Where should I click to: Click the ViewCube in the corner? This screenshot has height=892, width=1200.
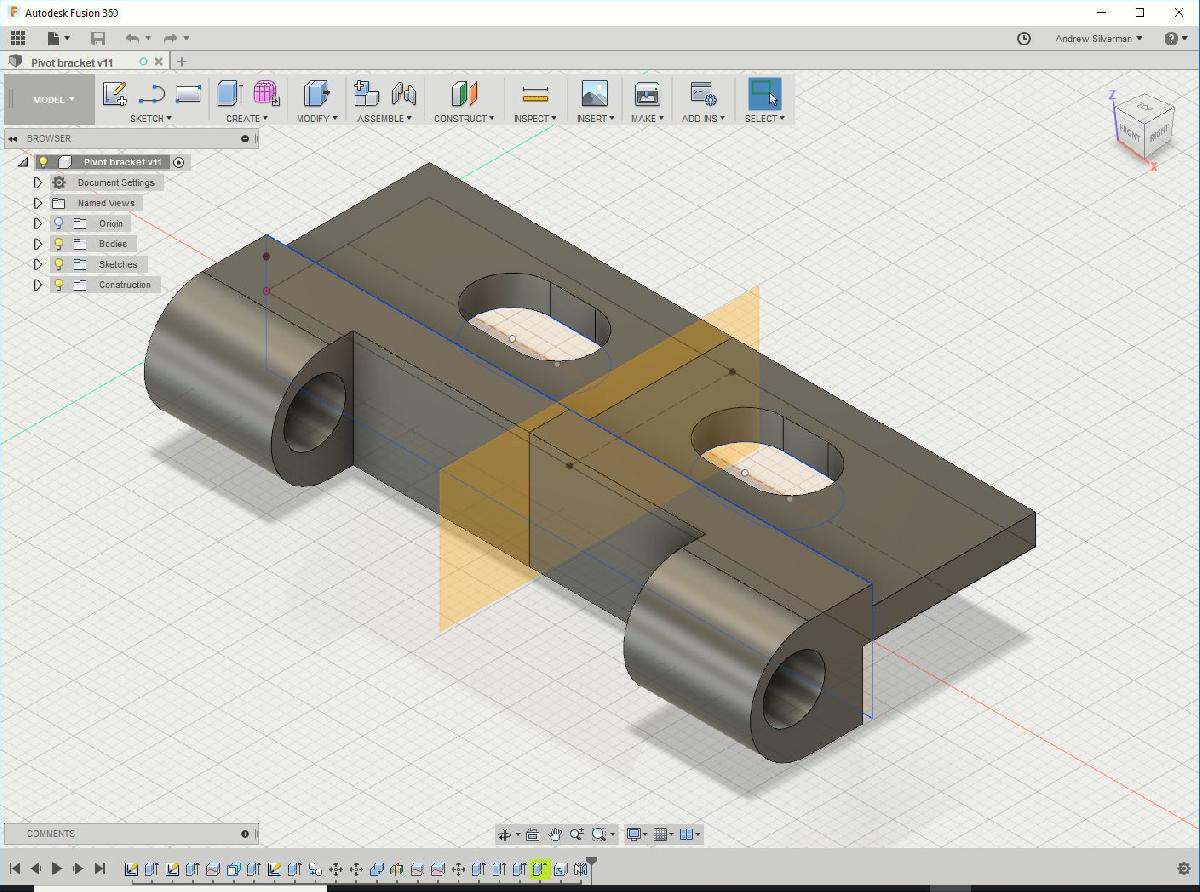[x=1143, y=126]
